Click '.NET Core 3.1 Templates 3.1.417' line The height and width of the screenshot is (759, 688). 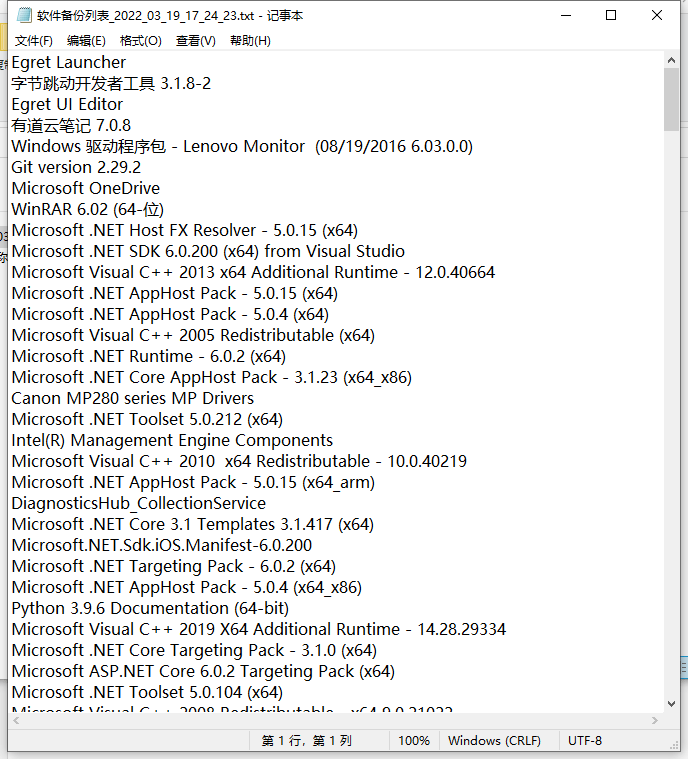pos(193,524)
